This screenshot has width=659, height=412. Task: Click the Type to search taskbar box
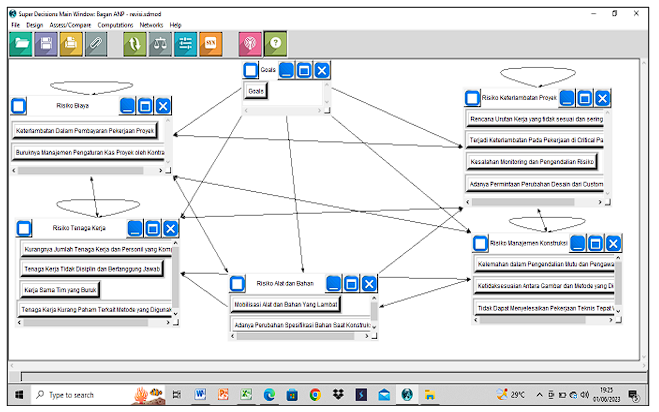[97, 395]
